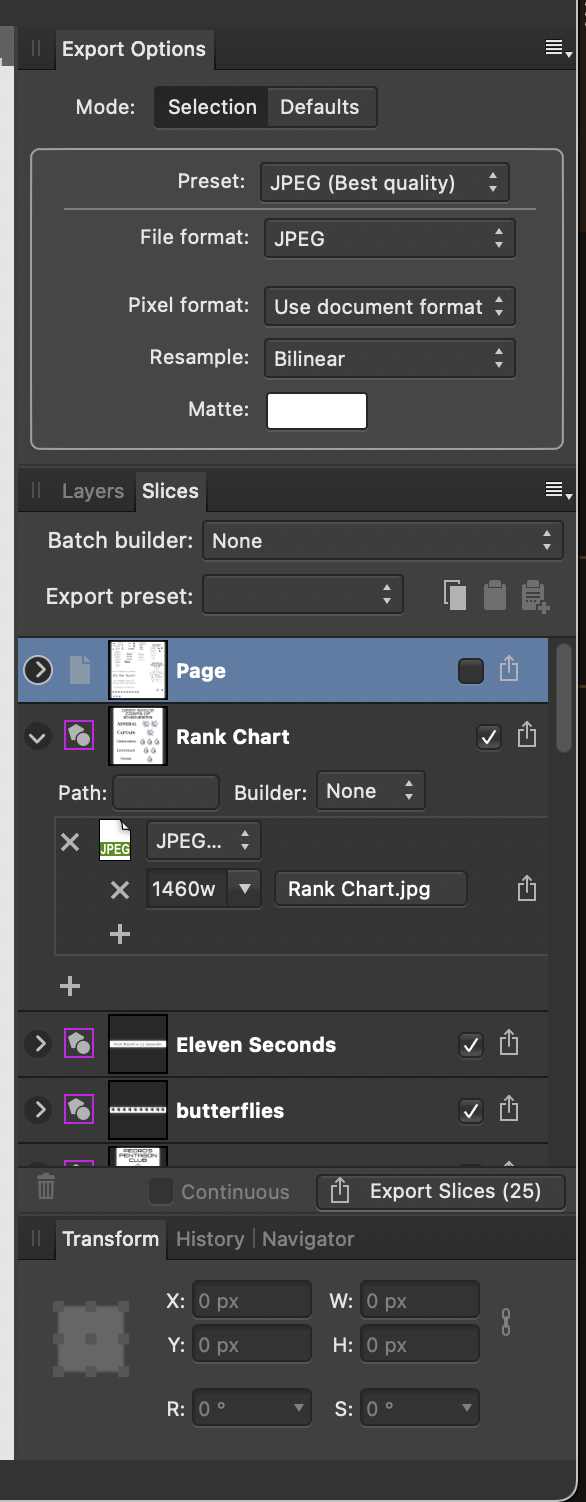The width and height of the screenshot is (586, 1502).
Task: Export the Page slice icon
Action: point(509,670)
